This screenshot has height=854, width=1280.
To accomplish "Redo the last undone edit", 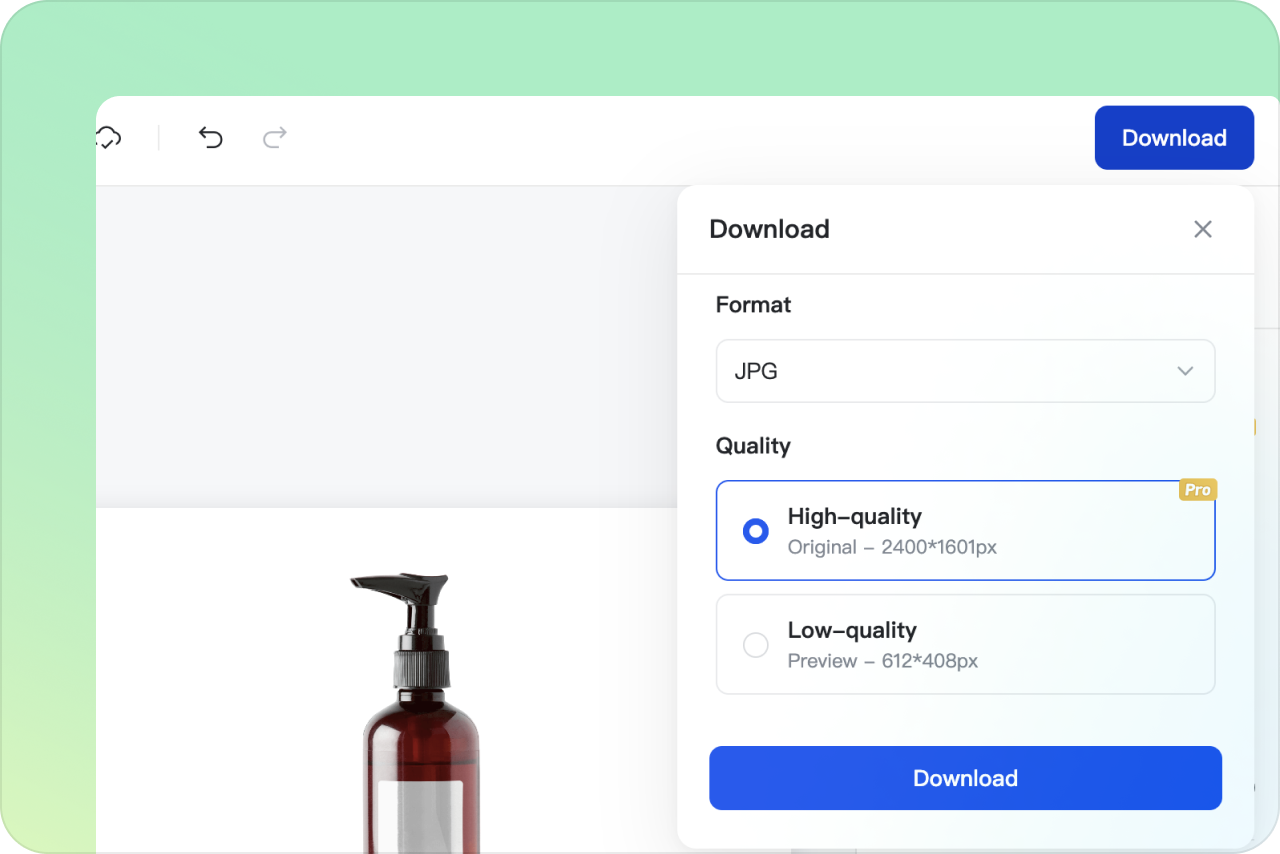I will pyautogui.click(x=275, y=137).
